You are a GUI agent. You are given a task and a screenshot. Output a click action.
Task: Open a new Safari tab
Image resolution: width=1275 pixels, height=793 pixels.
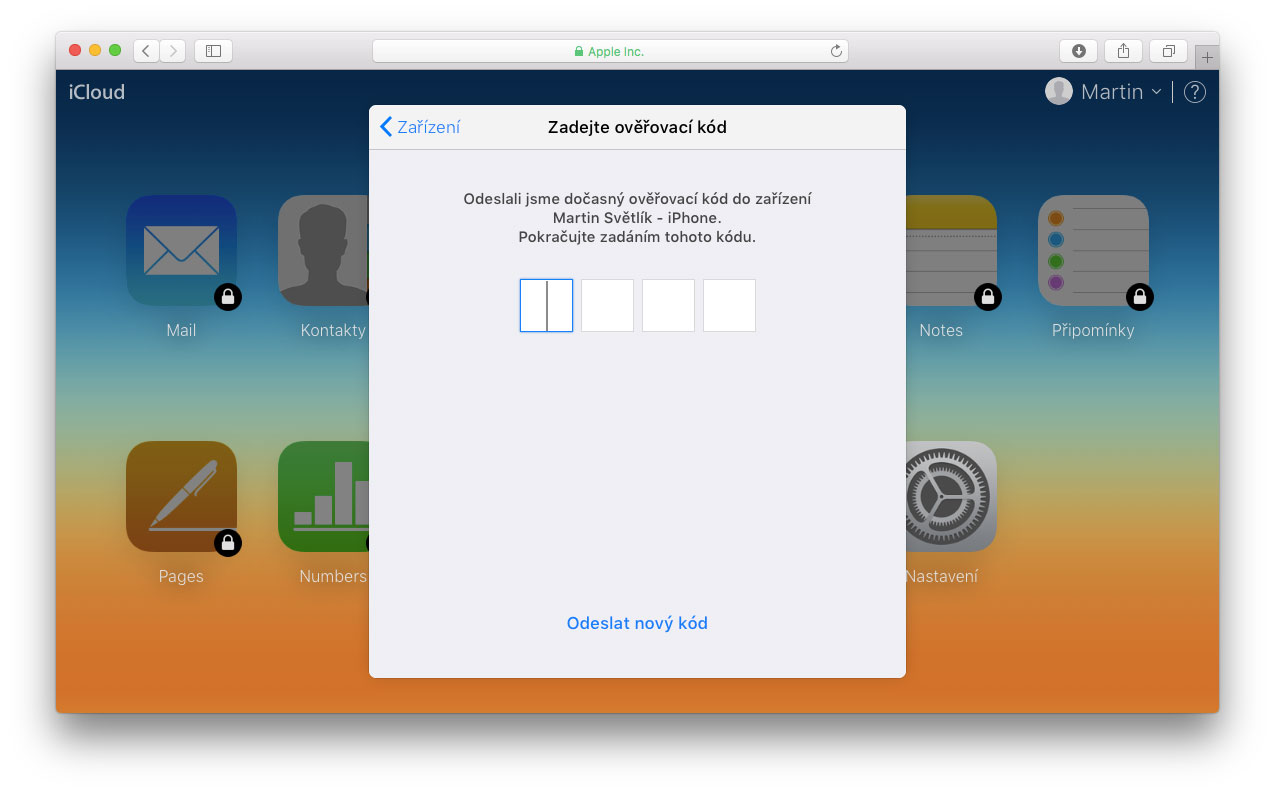click(x=1207, y=58)
